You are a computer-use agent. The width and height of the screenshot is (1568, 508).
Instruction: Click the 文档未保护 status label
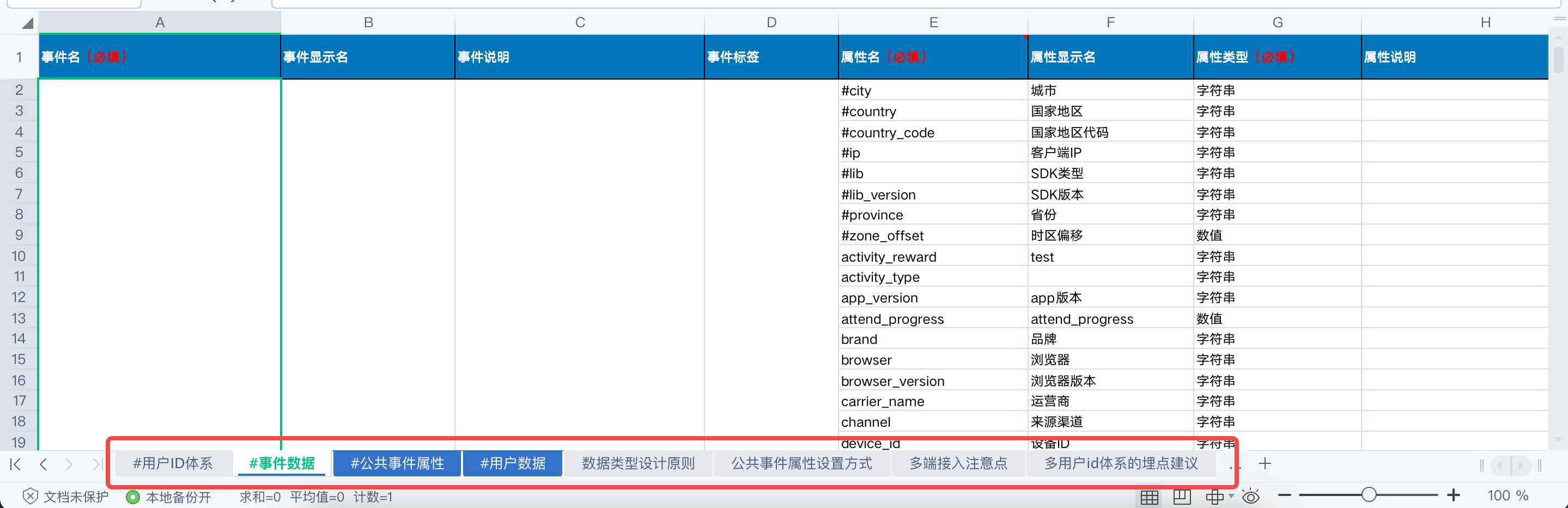(x=76, y=497)
